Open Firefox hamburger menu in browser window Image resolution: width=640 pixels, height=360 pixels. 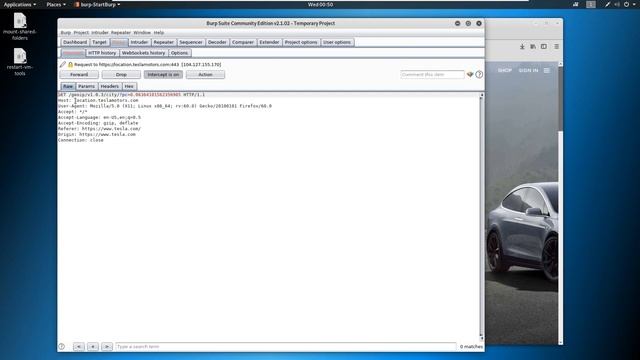556,47
